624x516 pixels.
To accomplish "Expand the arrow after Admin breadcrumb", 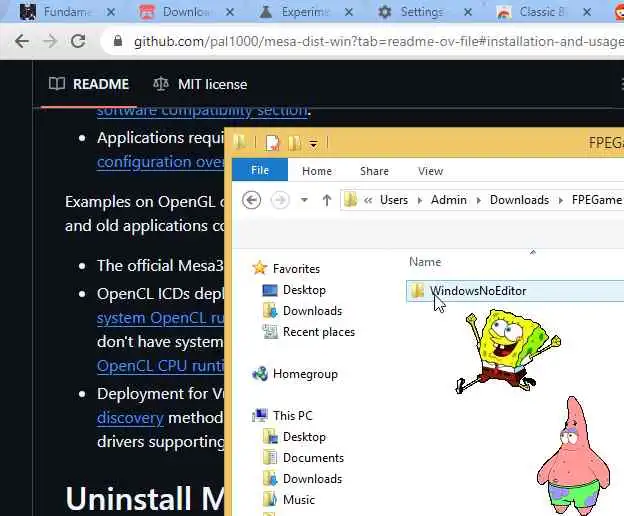I will click(x=479, y=200).
